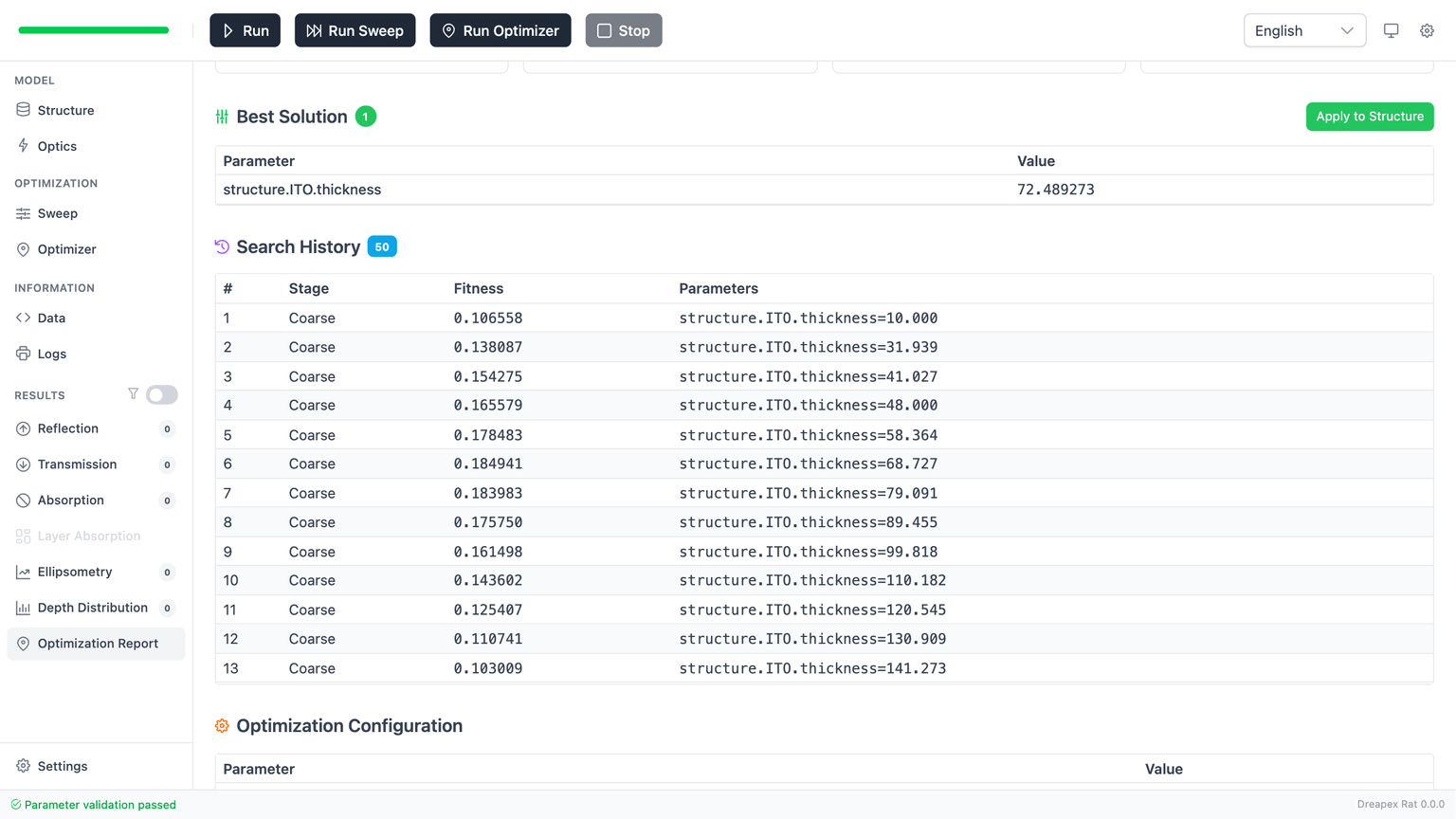Click the filter funnel icon beside Results
The image size is (1456, 819).
tap(133, 394)
